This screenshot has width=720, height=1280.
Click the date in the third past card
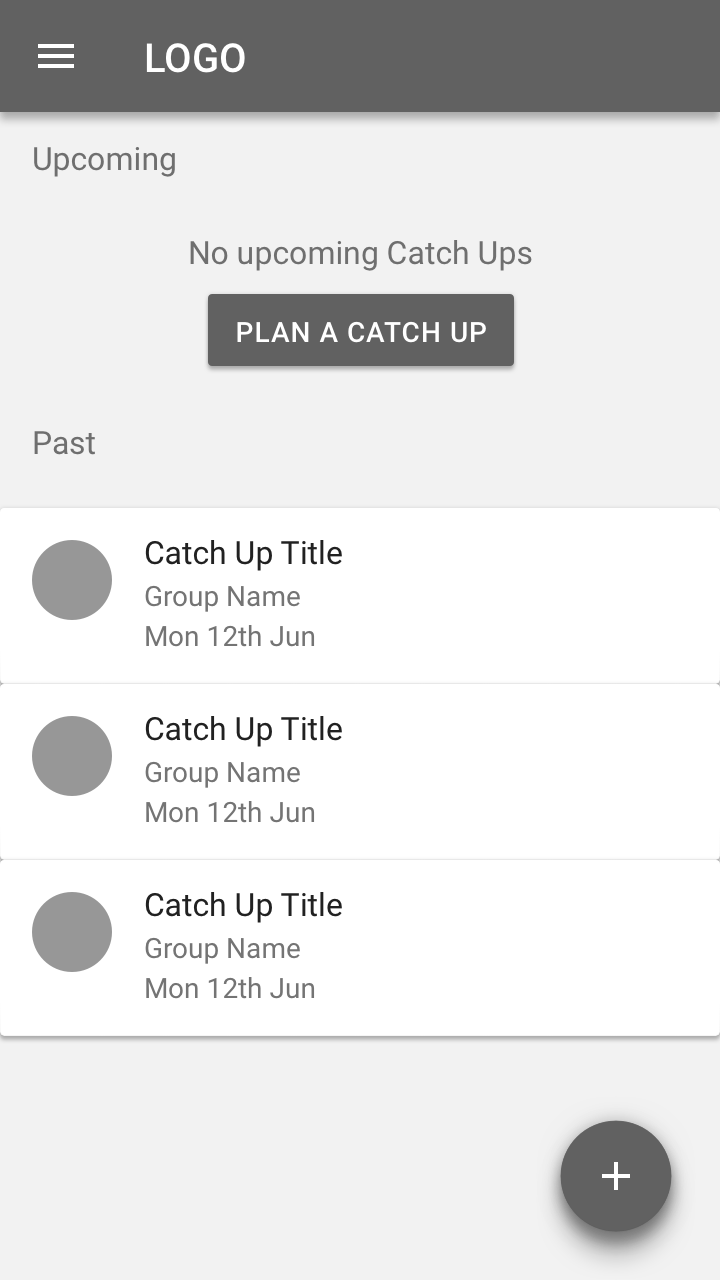(x=230, y=989)
